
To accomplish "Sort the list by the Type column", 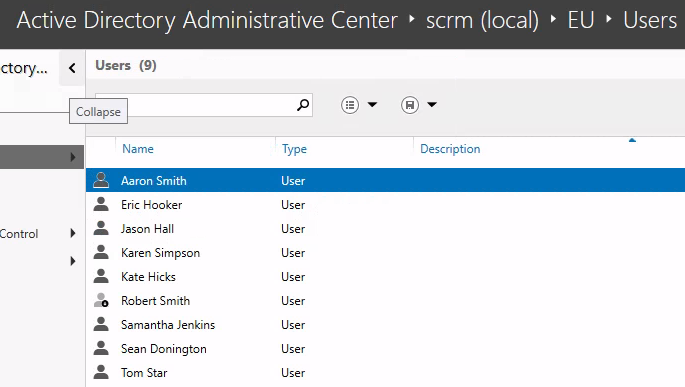I will [294, 149].
